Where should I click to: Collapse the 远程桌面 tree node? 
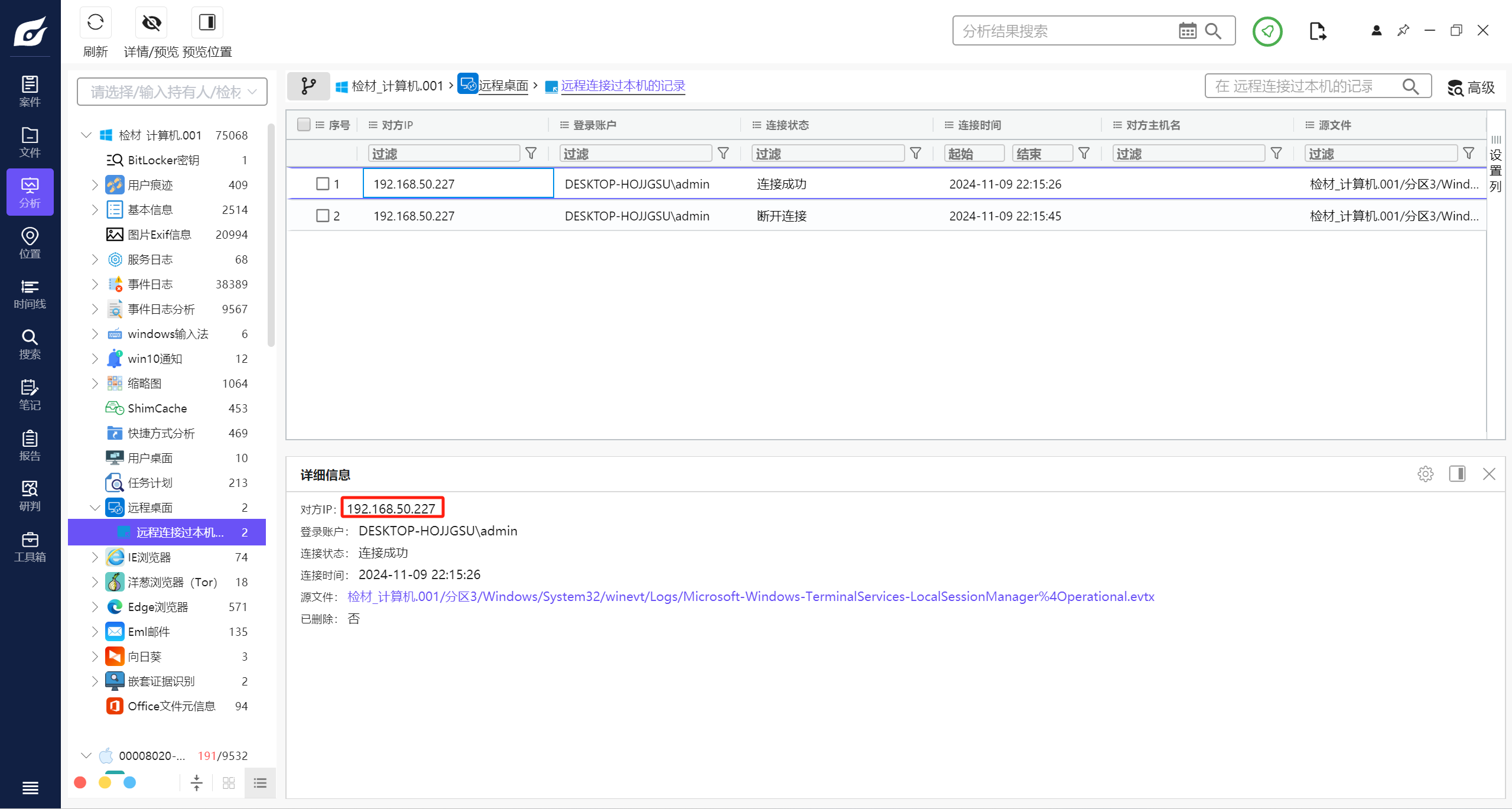[95, 508]
